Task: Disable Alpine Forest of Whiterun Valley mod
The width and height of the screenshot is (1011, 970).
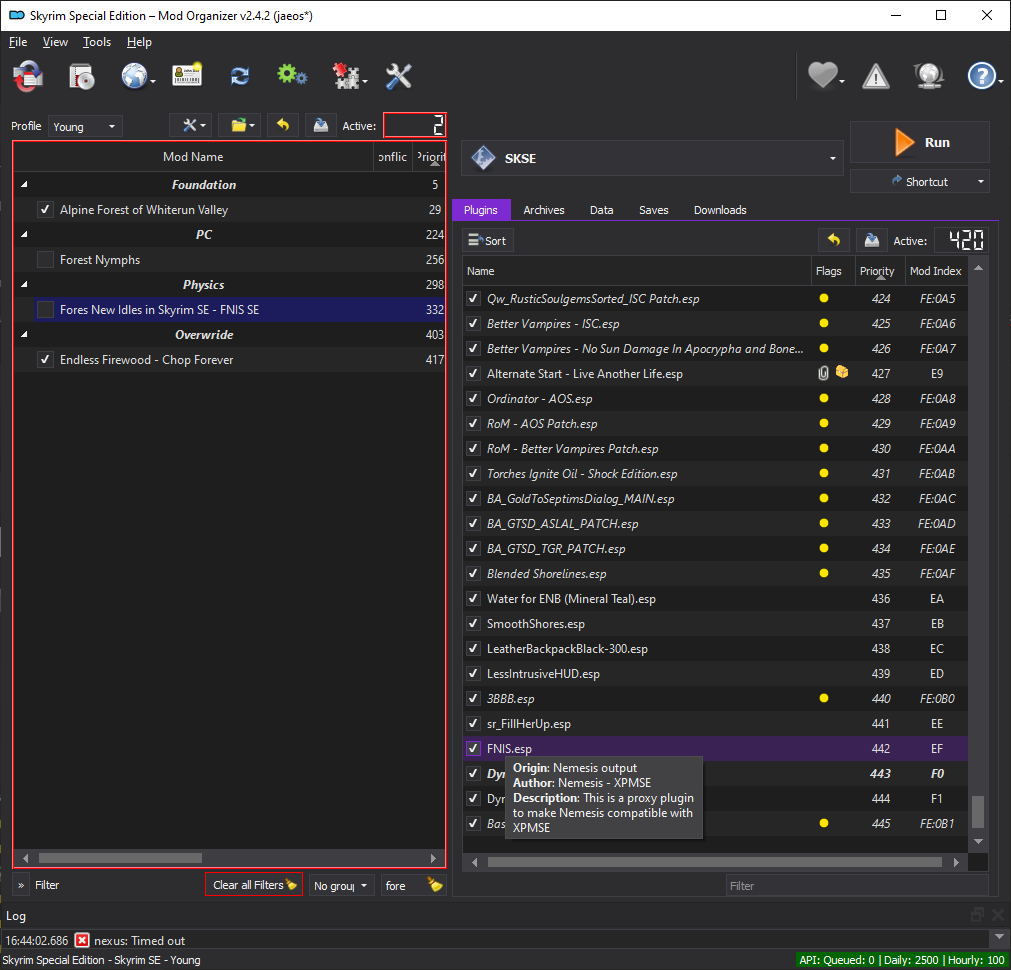Action: click(45, 210)
